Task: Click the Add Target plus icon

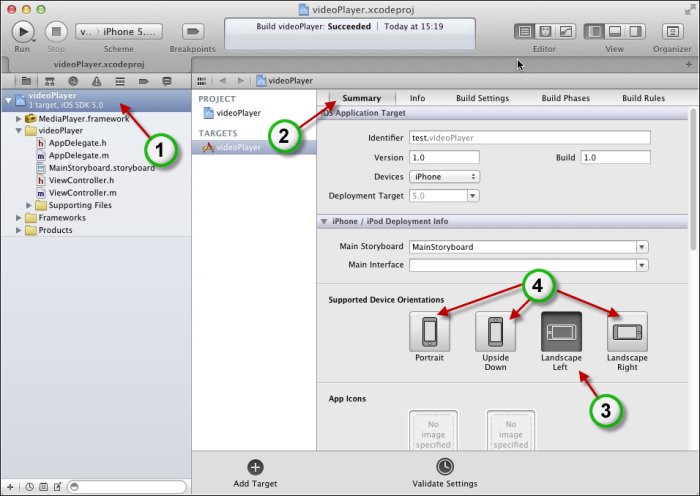Action: point(255,467)
